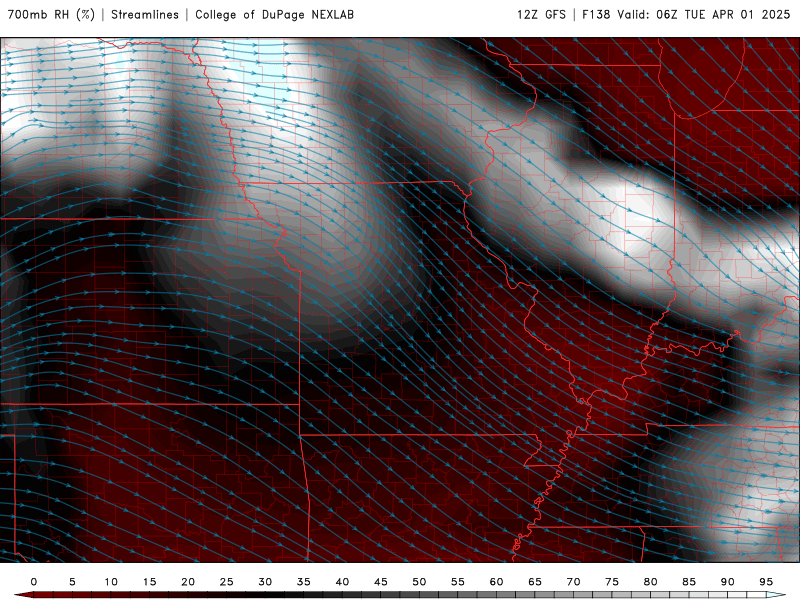Screen dimensions: 800x600
Task: Select the "90" color scale label
Action: (x=727, y=582)
